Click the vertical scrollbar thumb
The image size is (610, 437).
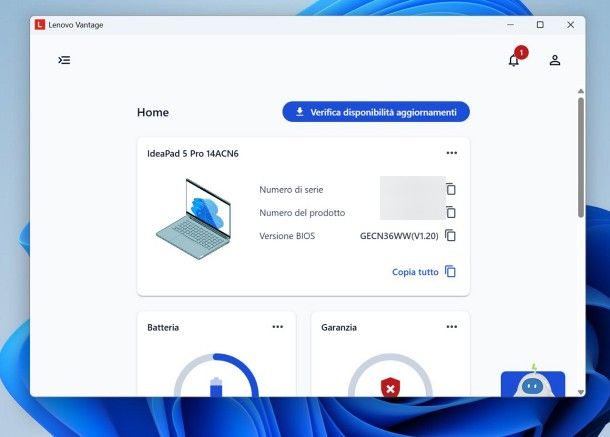[581, 157]
